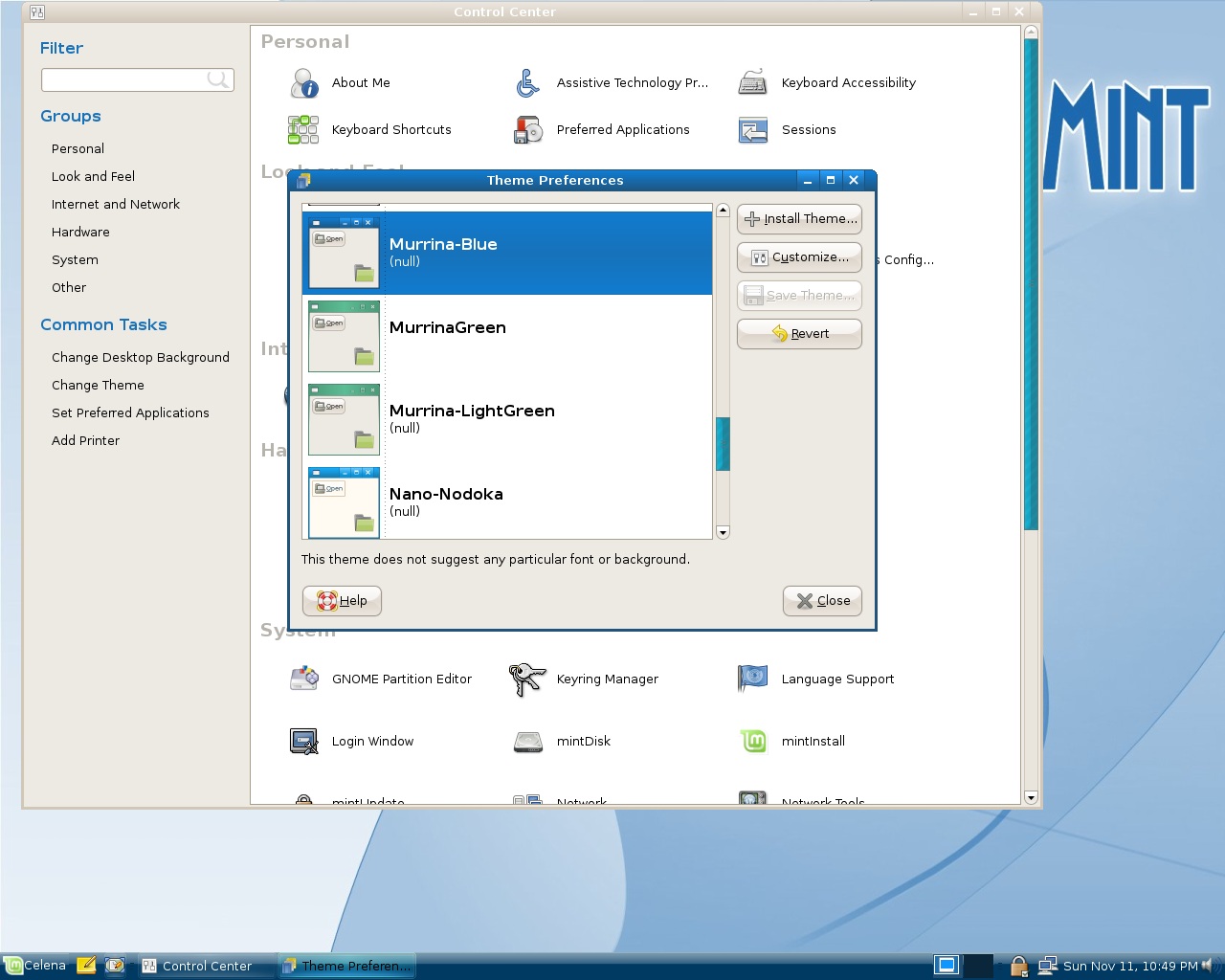1225x980 pixels.
Task: Select the Nano-Nodoka theme thumbnail
Action: point(344,502)
